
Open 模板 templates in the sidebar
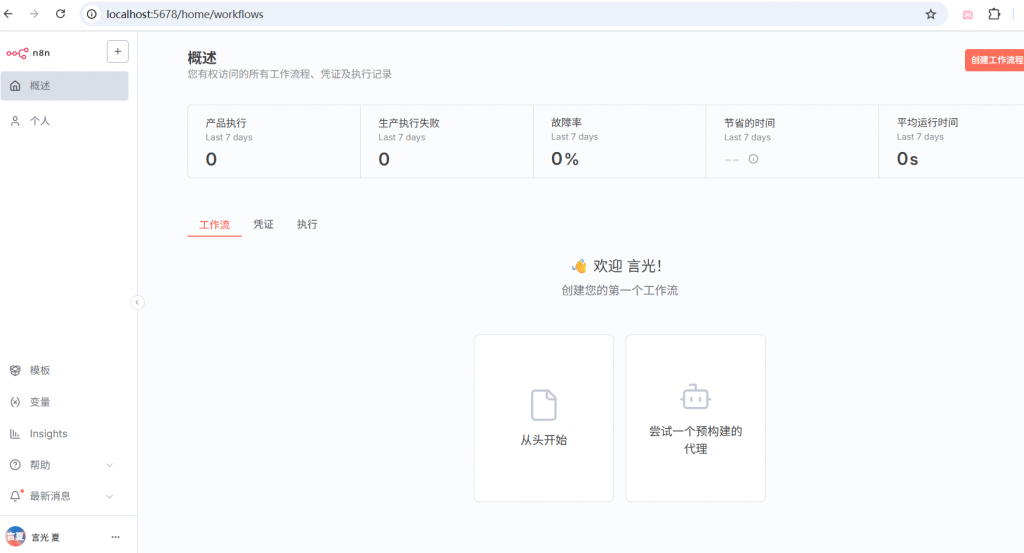(x=40, y=370)
